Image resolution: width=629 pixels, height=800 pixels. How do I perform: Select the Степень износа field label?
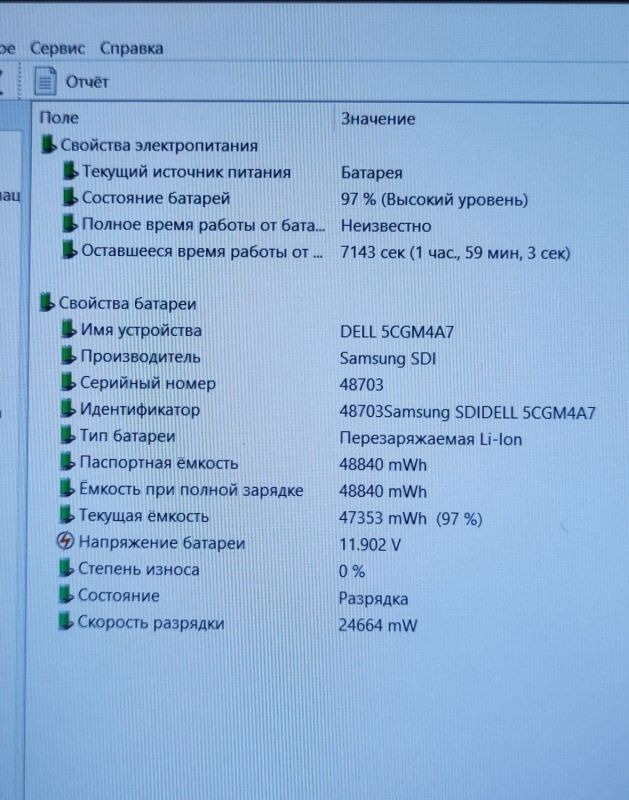pyautogui.click(x=138, y=569)
